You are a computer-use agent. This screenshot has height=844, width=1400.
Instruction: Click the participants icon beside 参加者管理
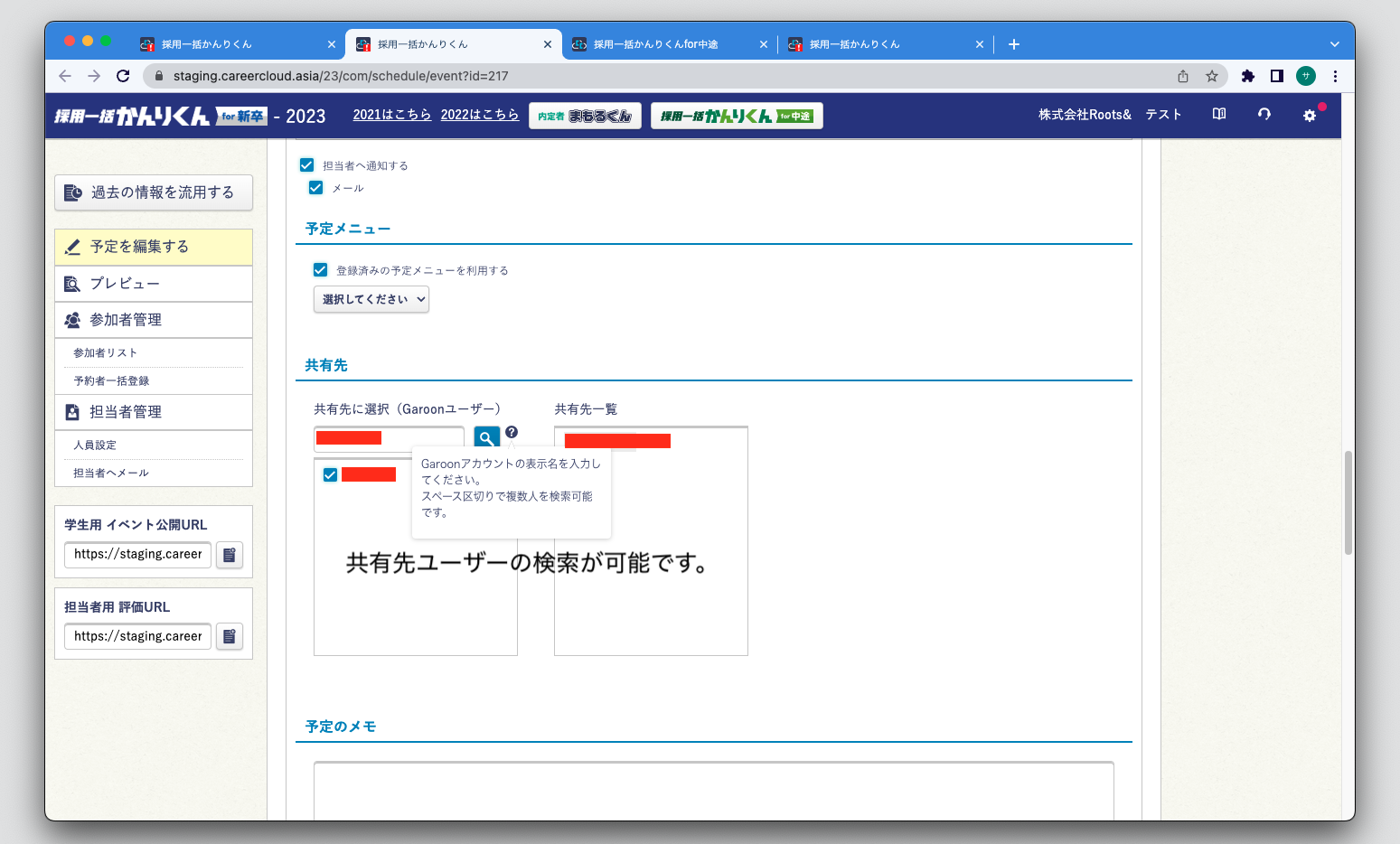73,319
